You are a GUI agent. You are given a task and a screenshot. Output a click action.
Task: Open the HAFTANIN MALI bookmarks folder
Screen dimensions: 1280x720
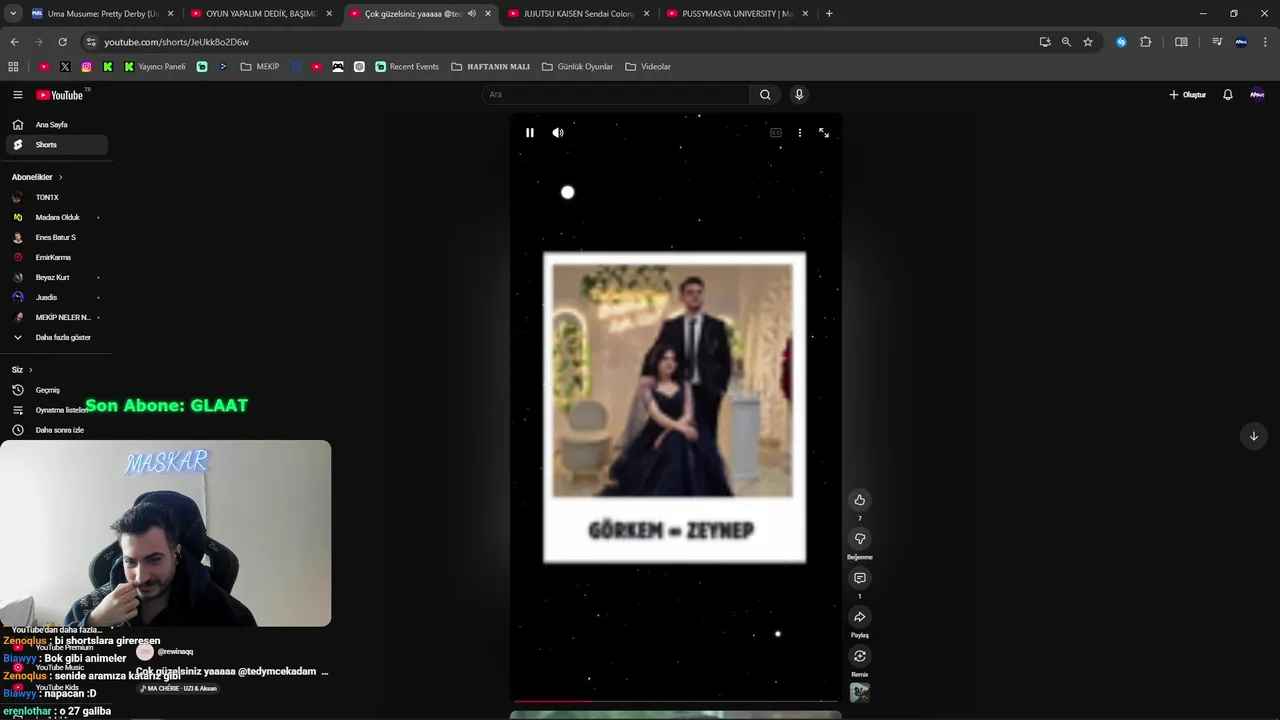pos(490,67)
